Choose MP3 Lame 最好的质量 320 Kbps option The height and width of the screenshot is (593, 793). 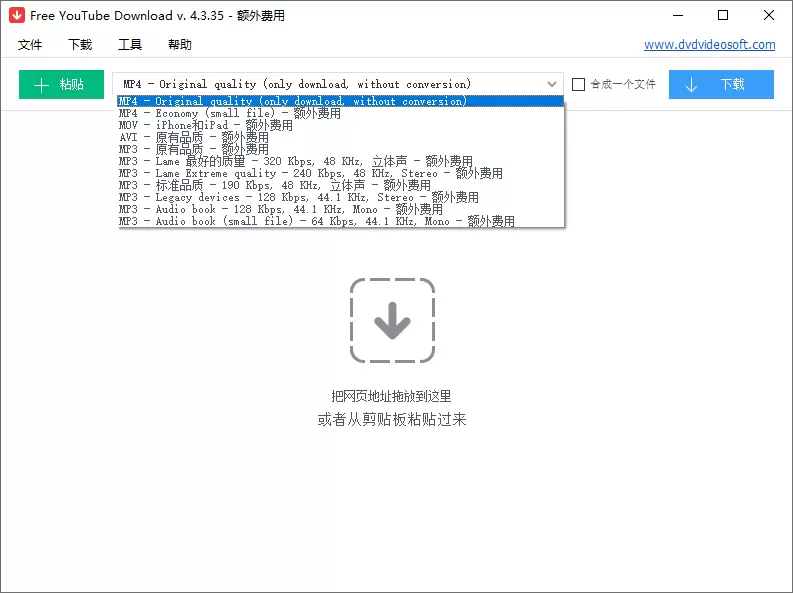click(341, 161)
